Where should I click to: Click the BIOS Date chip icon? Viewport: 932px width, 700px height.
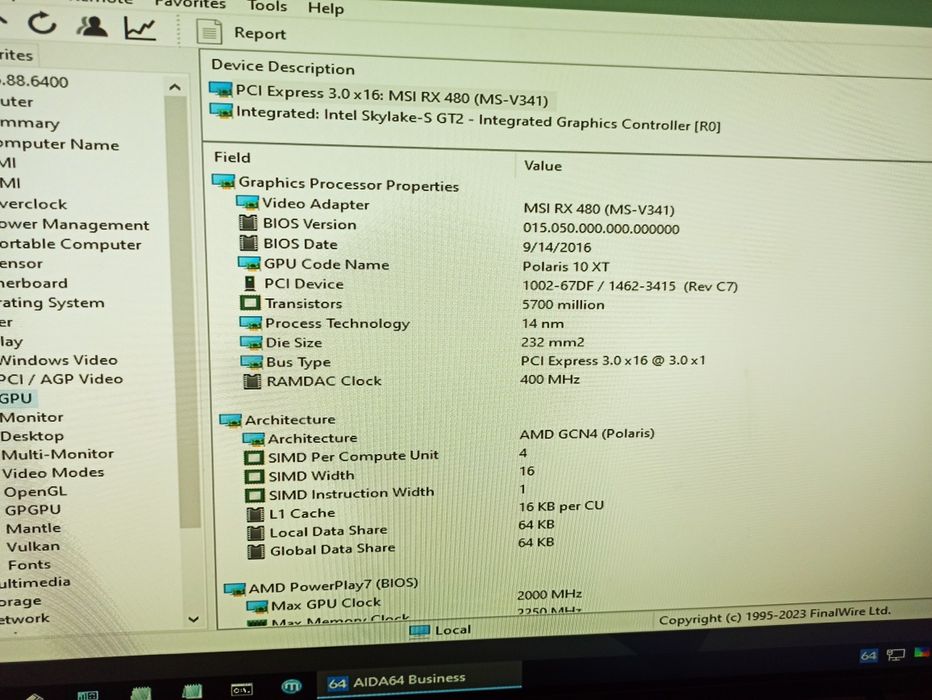[x=248, y=242]
